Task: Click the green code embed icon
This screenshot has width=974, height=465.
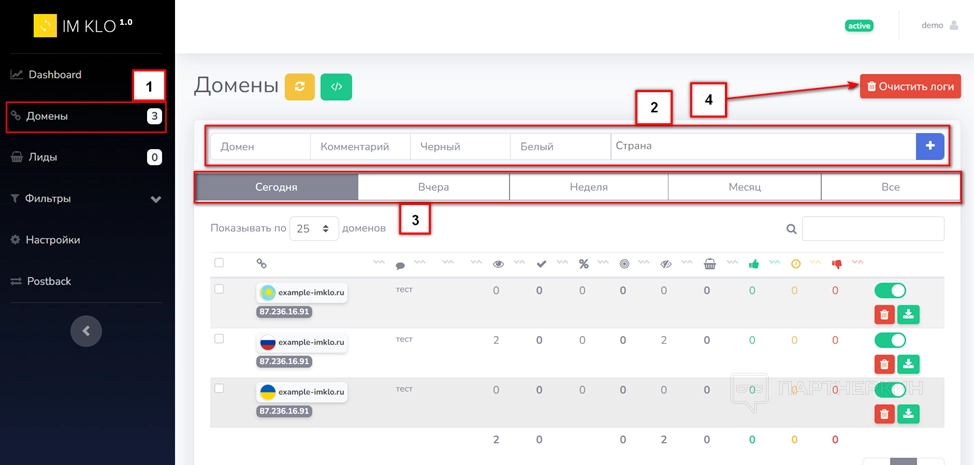Action: pos(336,87)
